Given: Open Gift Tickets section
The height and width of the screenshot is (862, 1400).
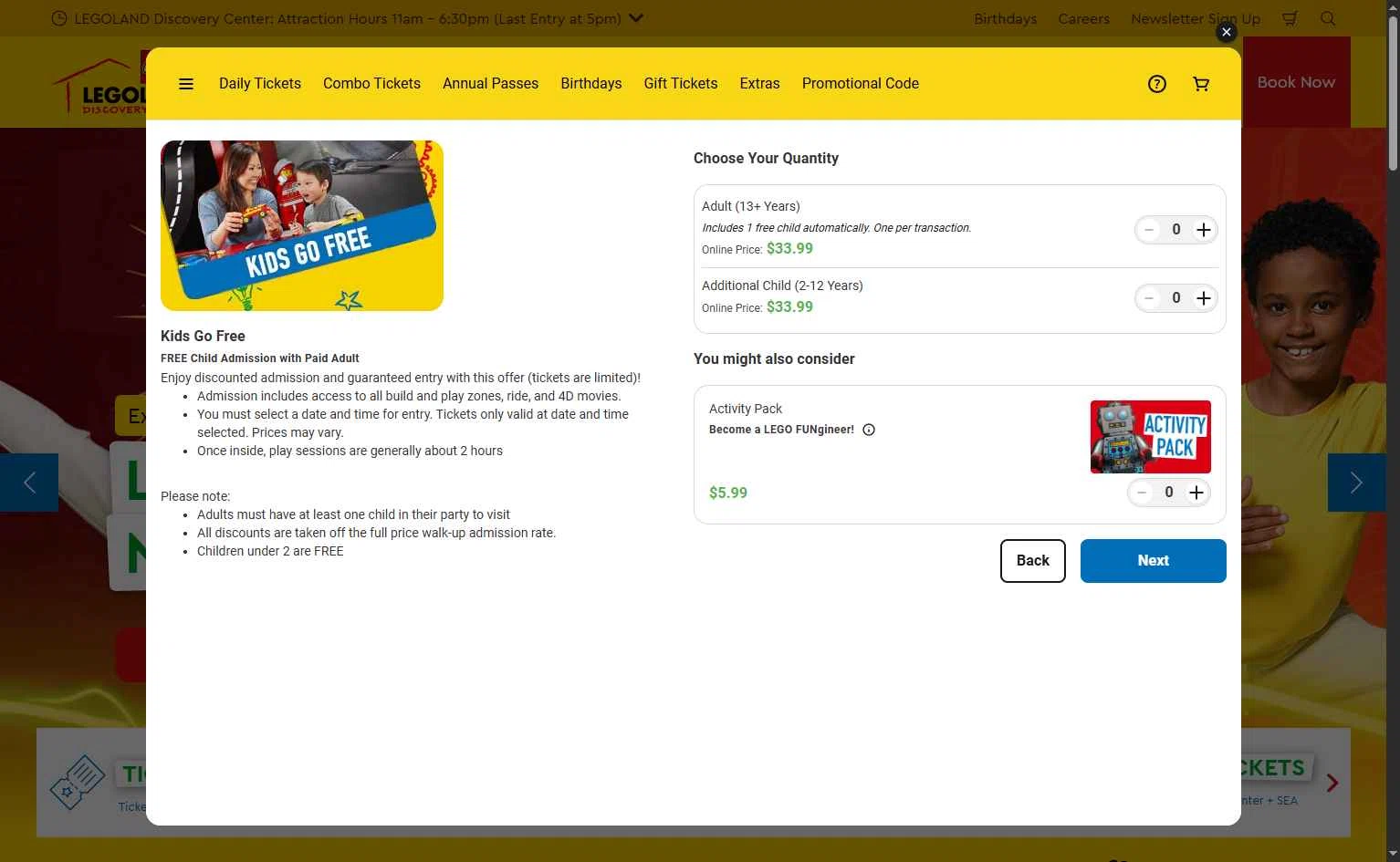Looking at the screenshot, I should click(x=681, y=84).
